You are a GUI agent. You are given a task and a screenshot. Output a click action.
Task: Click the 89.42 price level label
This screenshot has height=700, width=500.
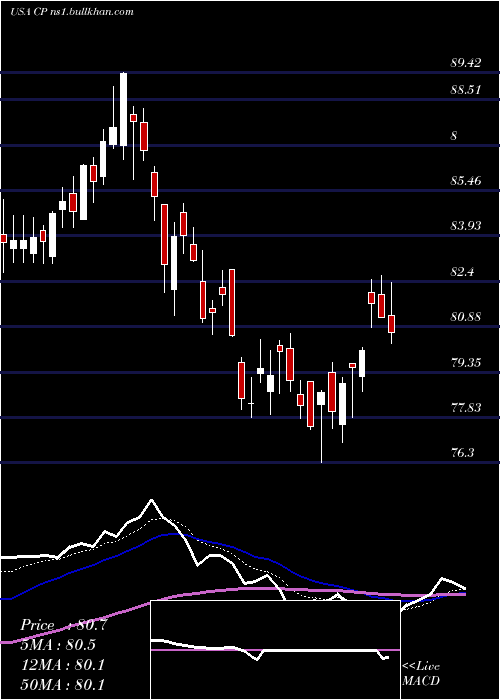[x=466, y=62]
